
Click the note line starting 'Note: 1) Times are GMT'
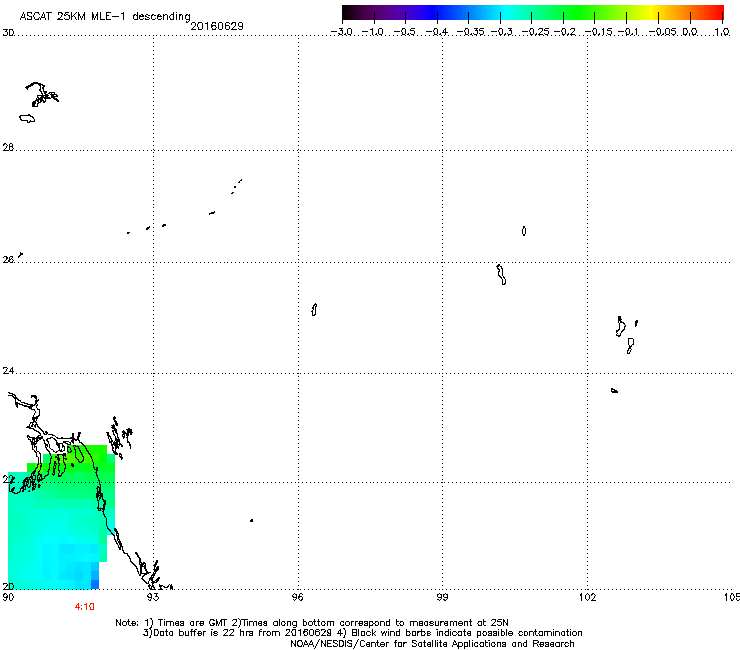tap(312, 623)
